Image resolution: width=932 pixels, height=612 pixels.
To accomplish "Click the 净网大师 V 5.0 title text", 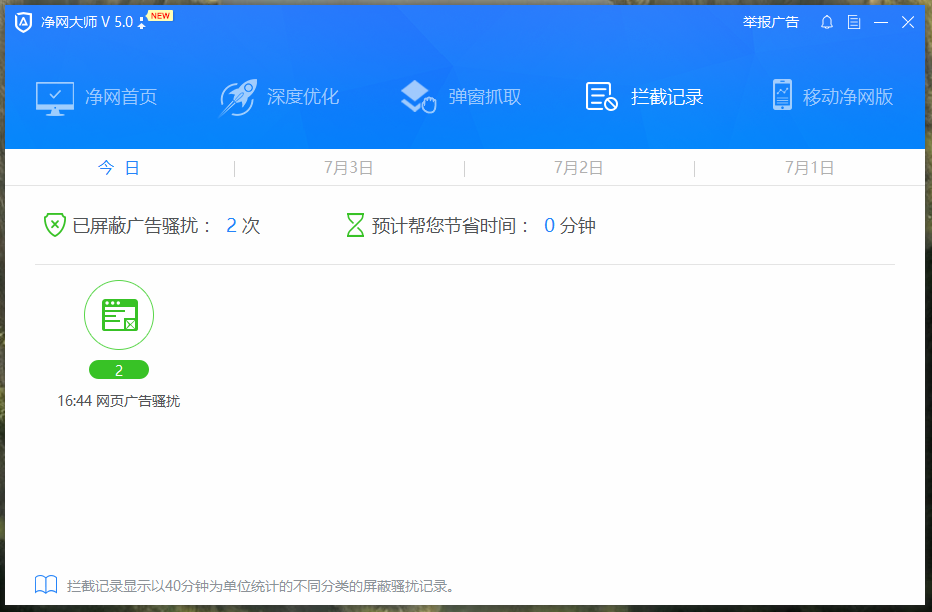I will [87, 23].
